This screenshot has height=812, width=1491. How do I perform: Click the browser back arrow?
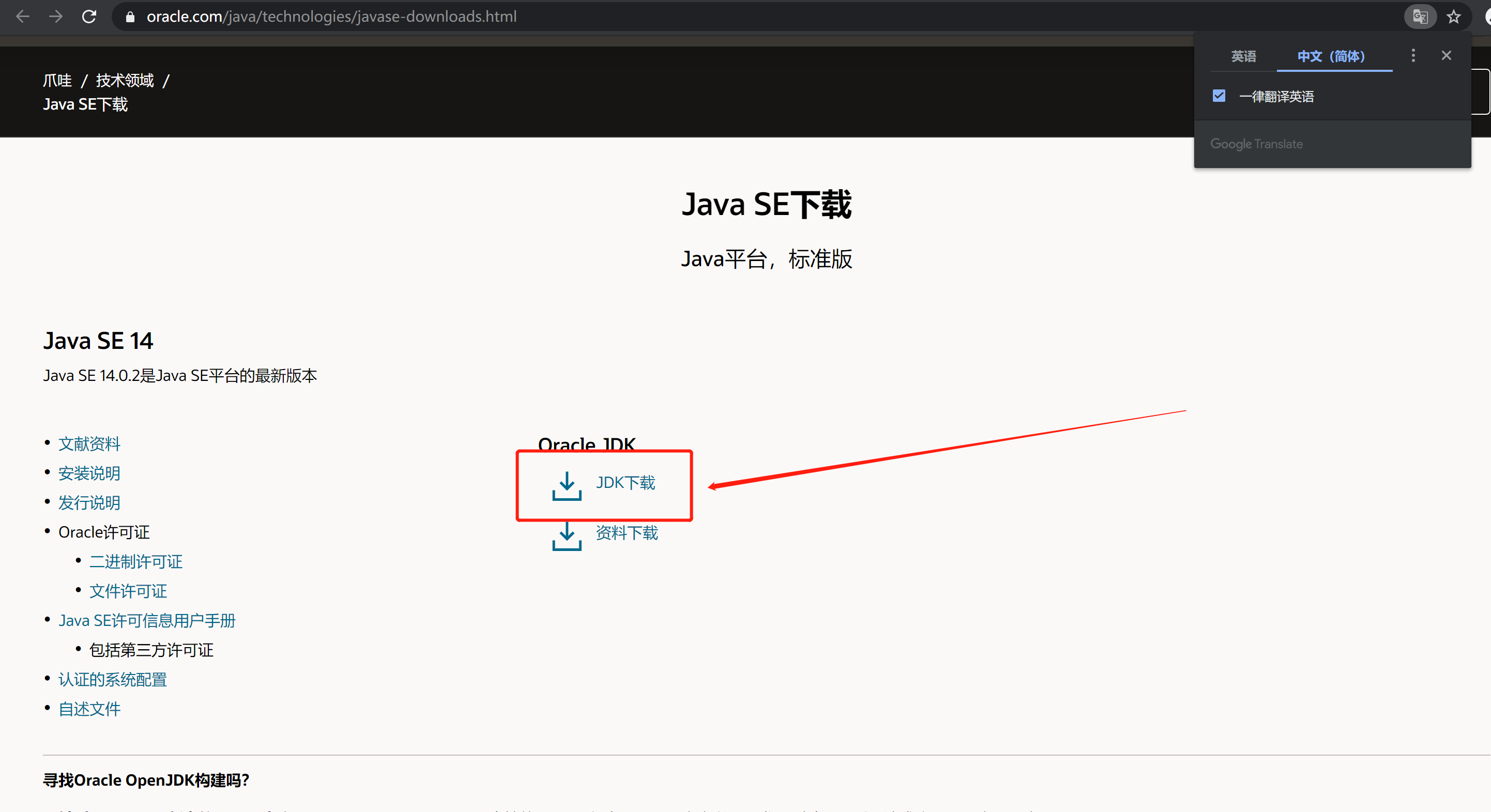click(x=23, y=17)
